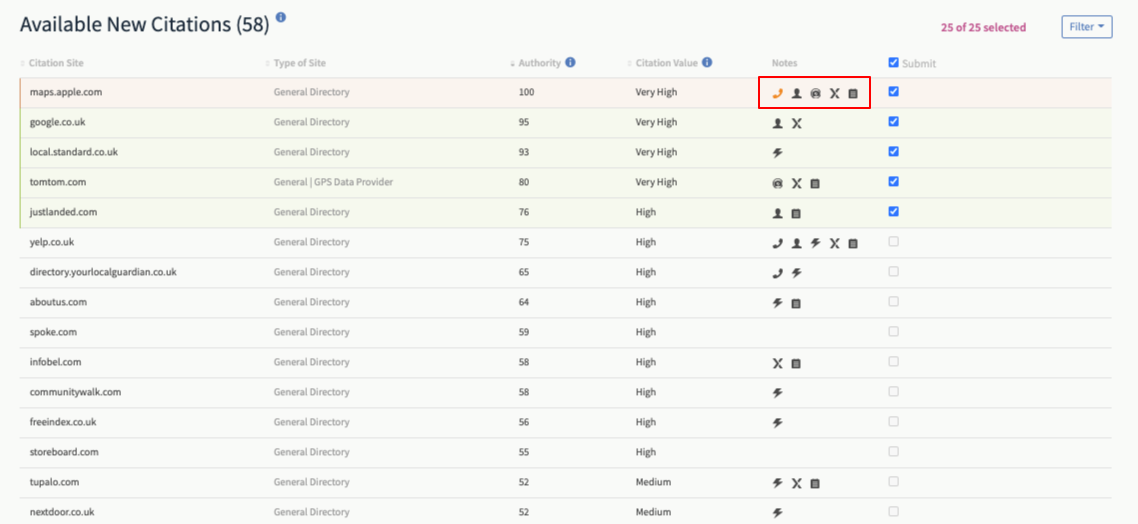Check the Submit box for infobel.com
The width and height of the screenshot is (1138, 524).
pos(893,361)
